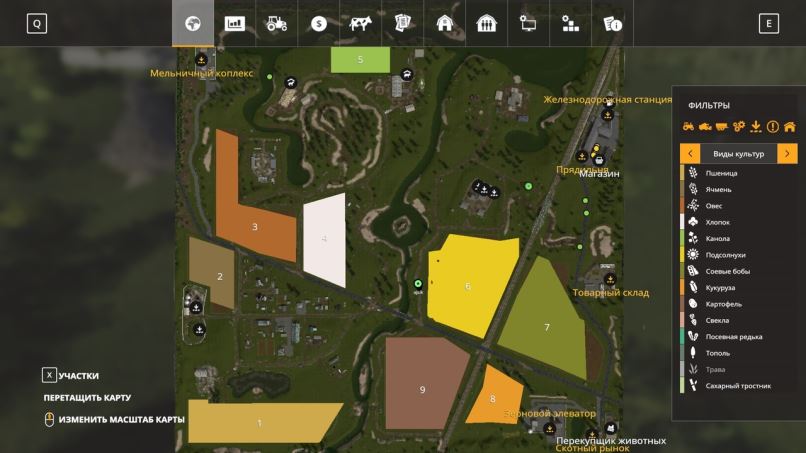Open the vehicles tractor page in top bar
This screenshot has height=453, width=806.
point(276,24)
